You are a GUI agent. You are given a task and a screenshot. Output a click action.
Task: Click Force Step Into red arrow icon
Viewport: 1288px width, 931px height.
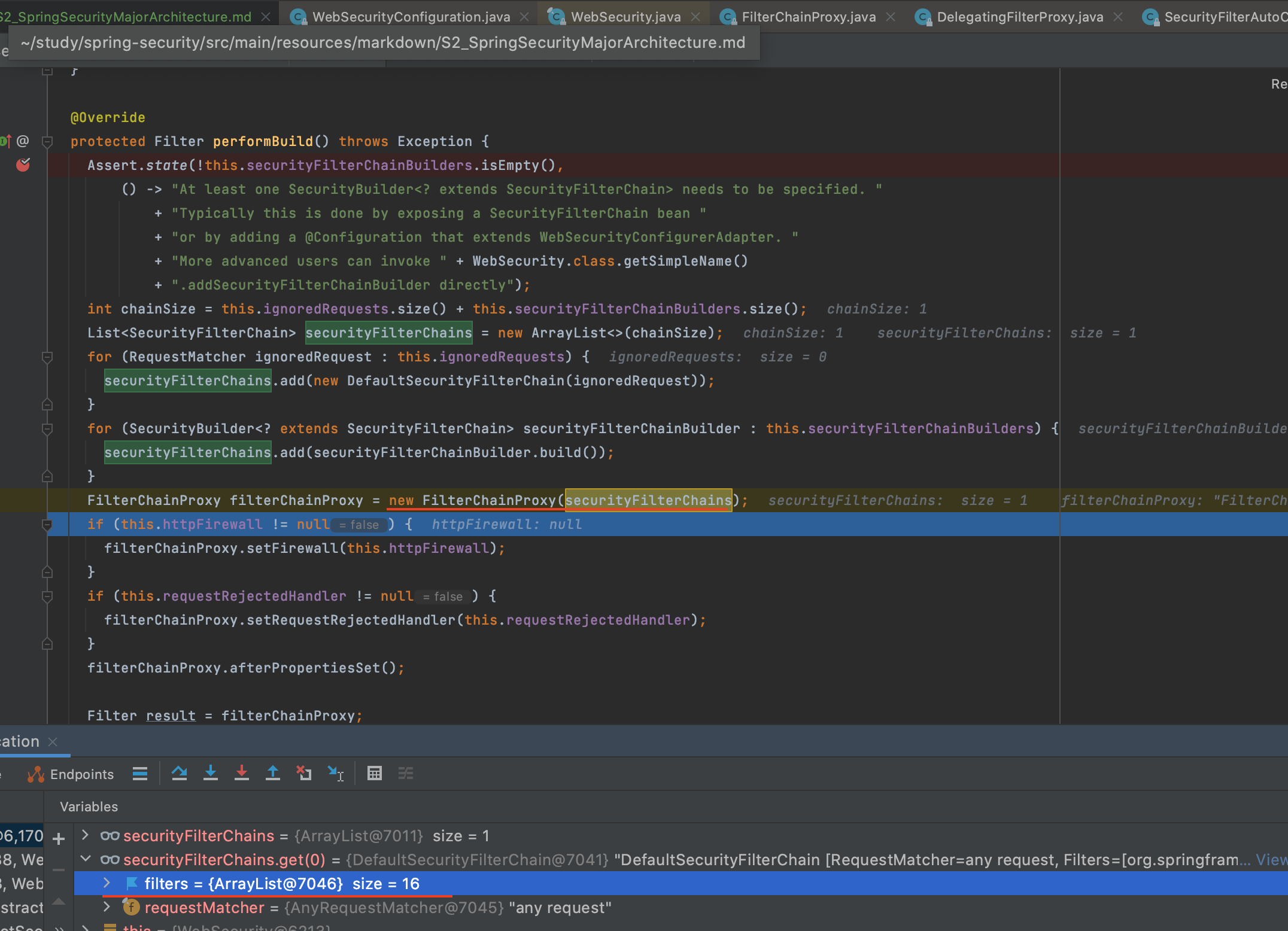click(x=242, y=773)
